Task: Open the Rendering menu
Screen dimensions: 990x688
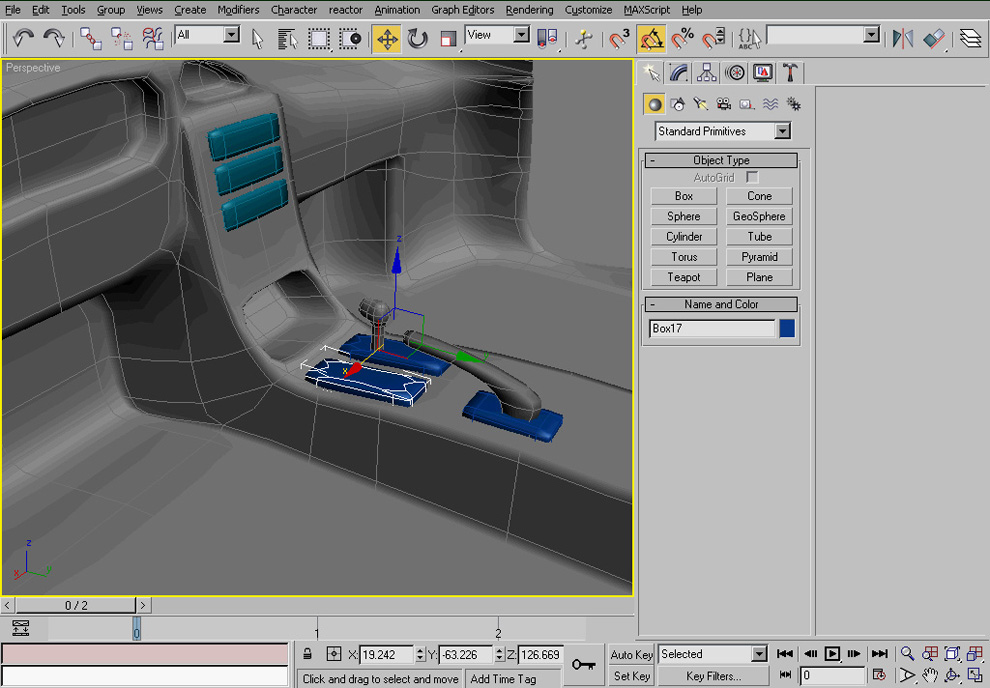Action: [529, 10]
